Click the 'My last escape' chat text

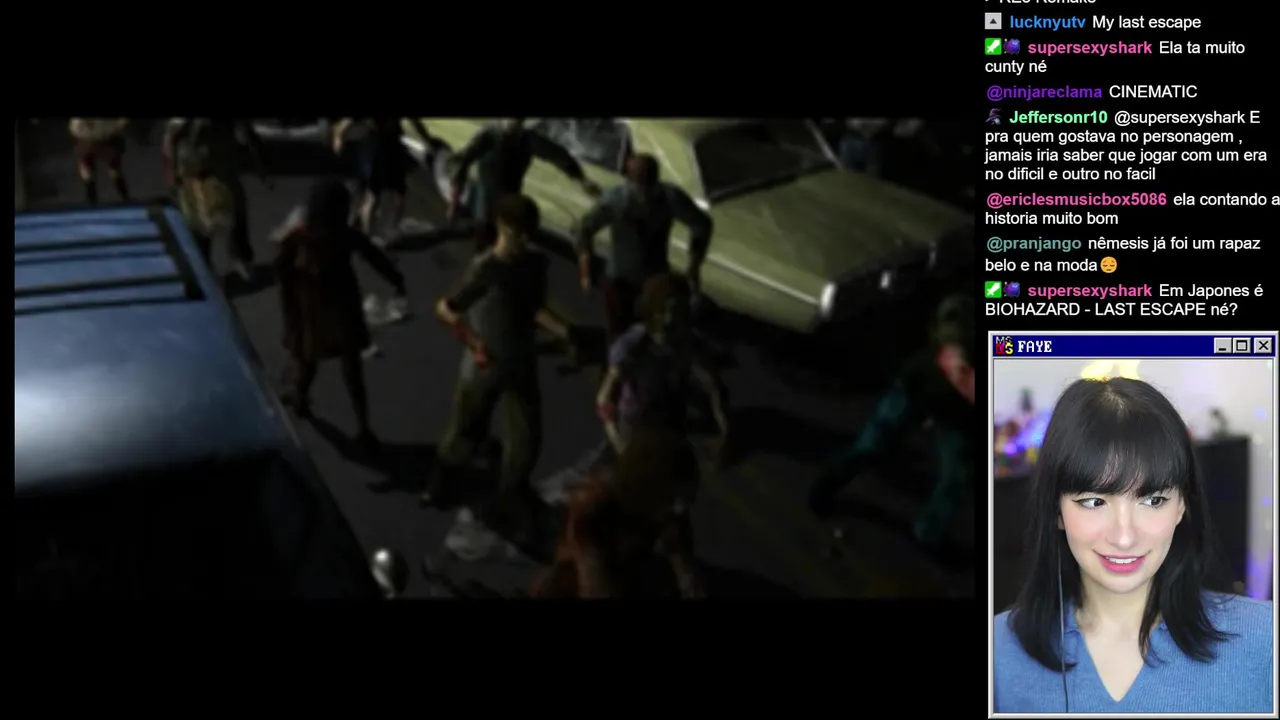pos(1147,22)
